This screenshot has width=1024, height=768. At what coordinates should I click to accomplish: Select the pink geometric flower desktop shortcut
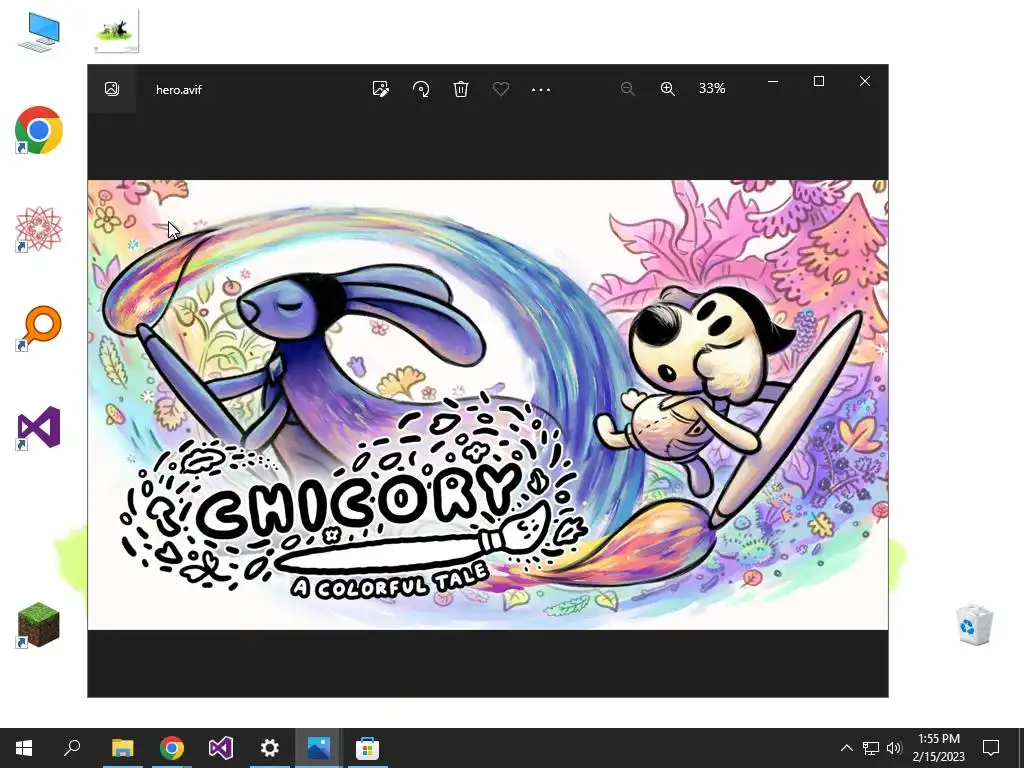point(39,229)
